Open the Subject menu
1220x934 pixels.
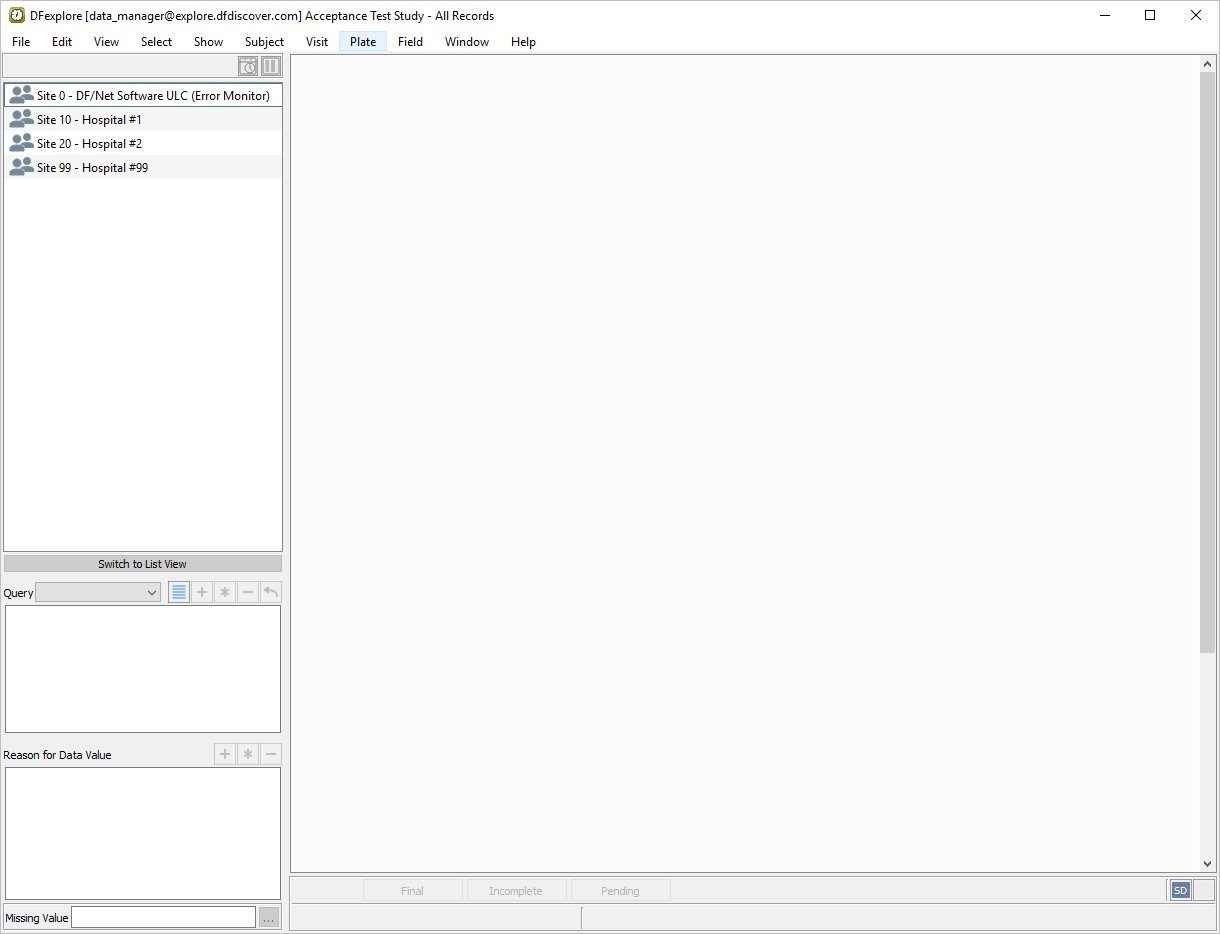[x=264, y=42]
